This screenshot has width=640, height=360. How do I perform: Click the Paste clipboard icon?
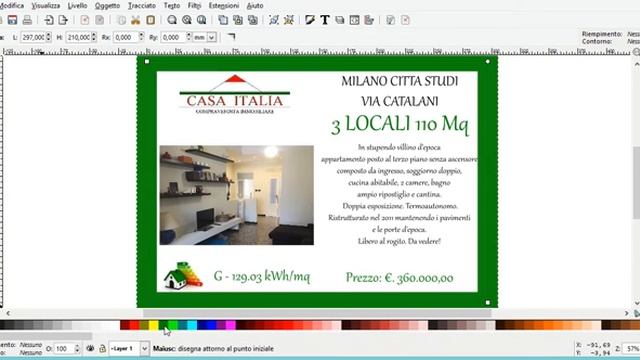150,20
